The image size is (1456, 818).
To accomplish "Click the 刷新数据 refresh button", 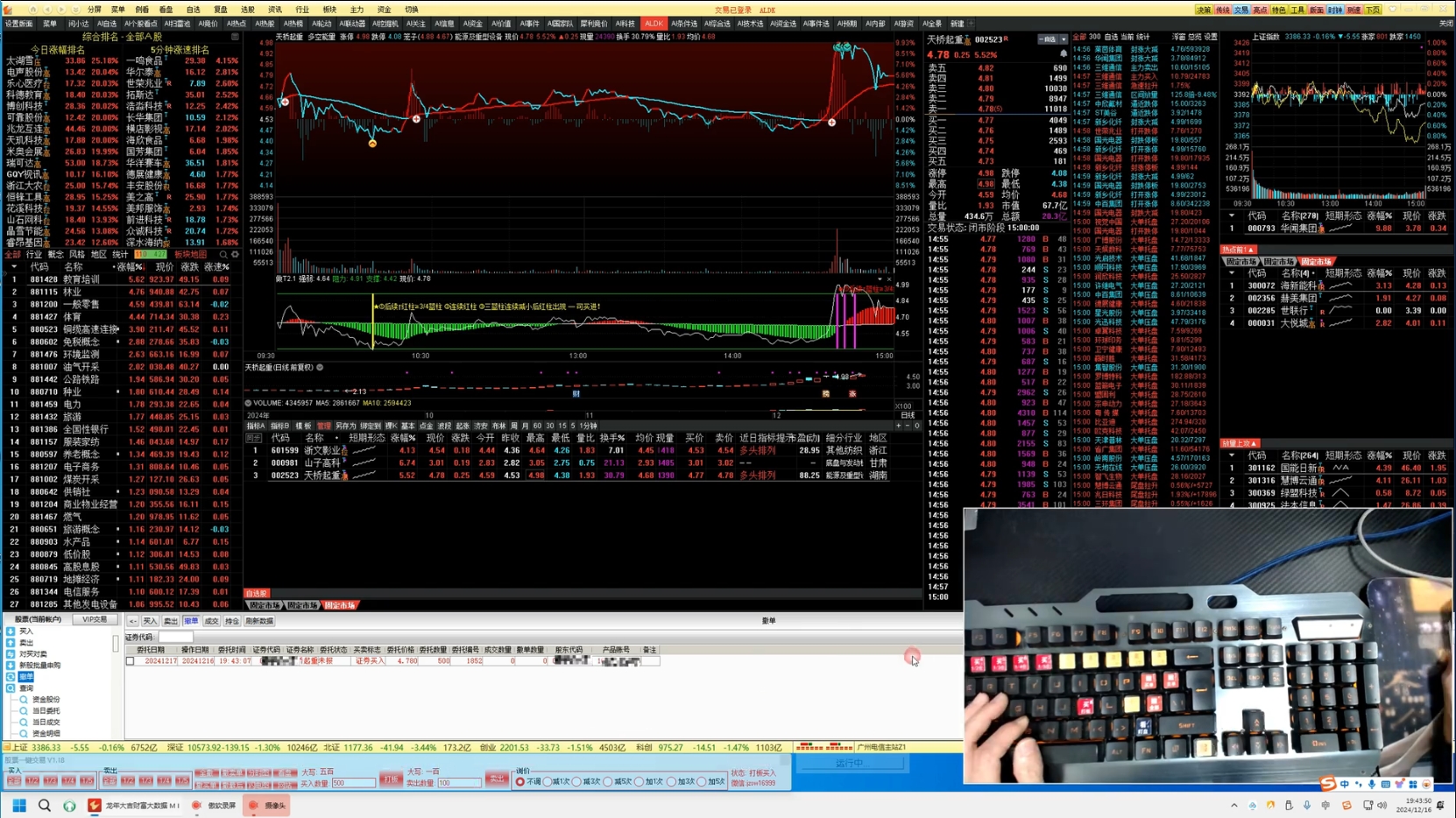I will pos(259,621).
